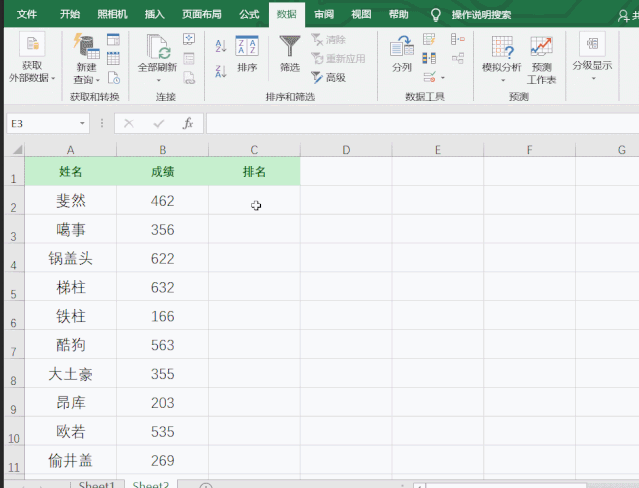Switch to the 插入 tab
This screenshot has width=639, height=488.
[154, 15]
